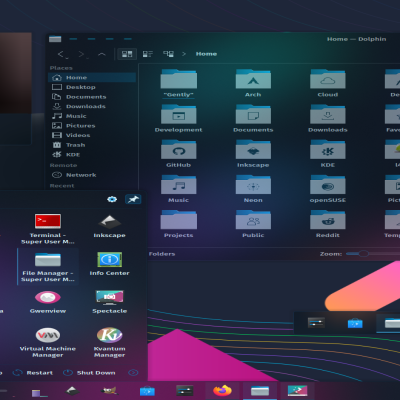Open the launcher's configure gear icon
The height and width of the screenshot is (400, 400).
pyautogui.click(x=112, y=199)
